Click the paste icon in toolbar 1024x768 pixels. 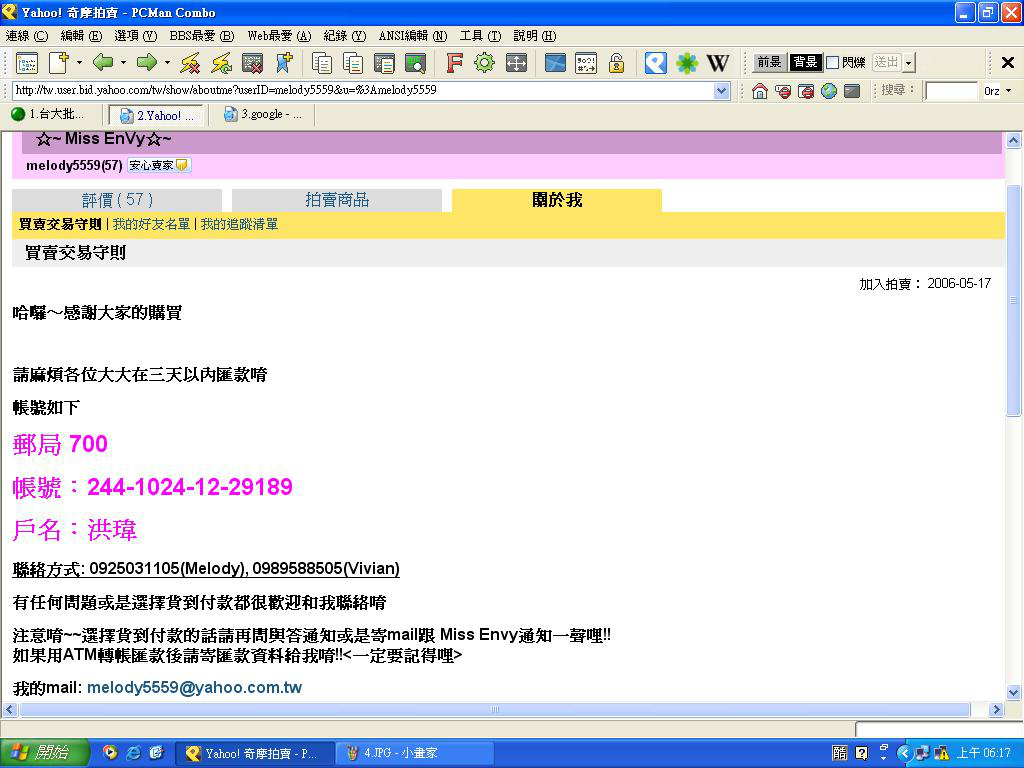coord(353,63)
